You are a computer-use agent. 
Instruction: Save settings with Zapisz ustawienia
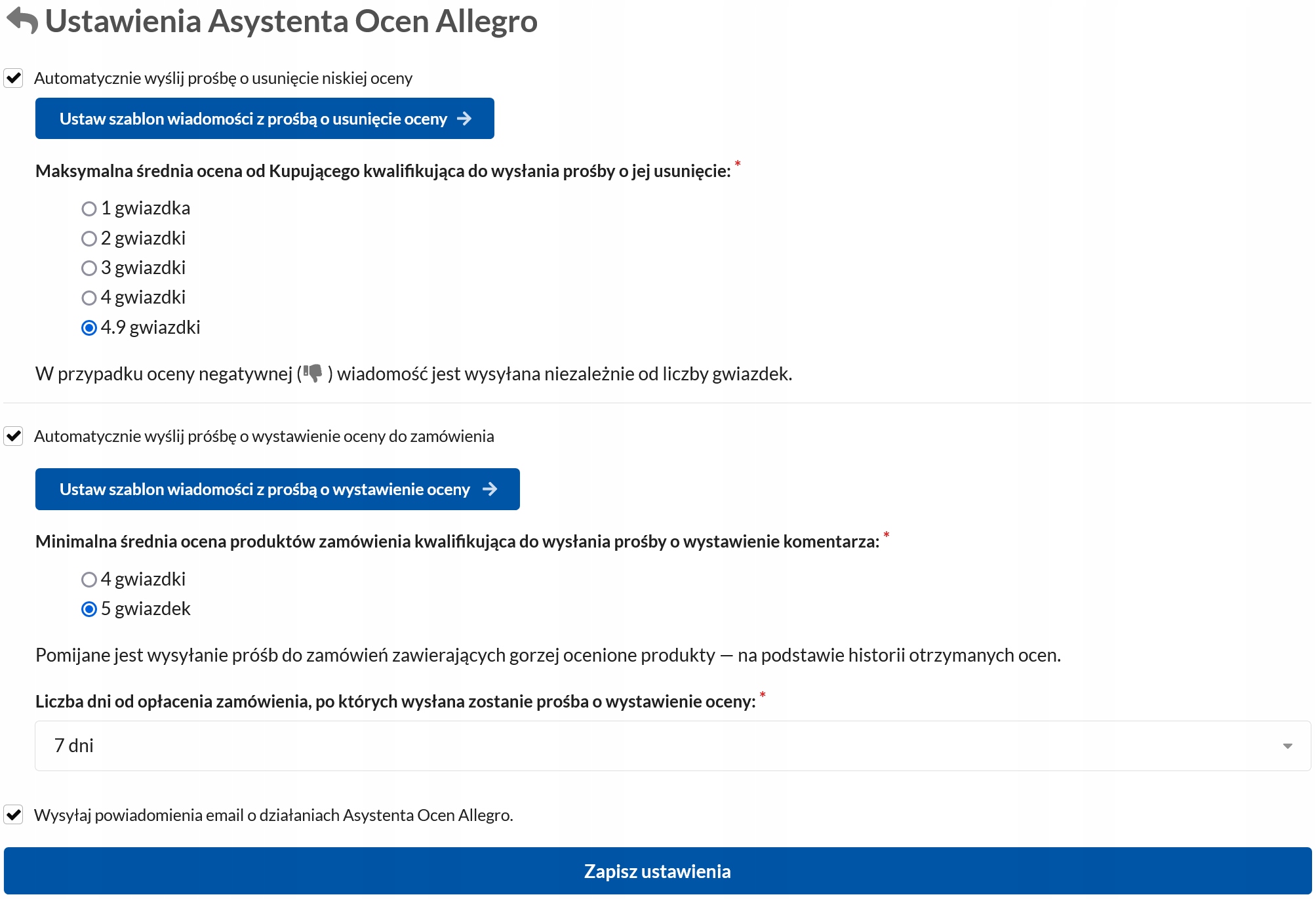tap(657, 871)
